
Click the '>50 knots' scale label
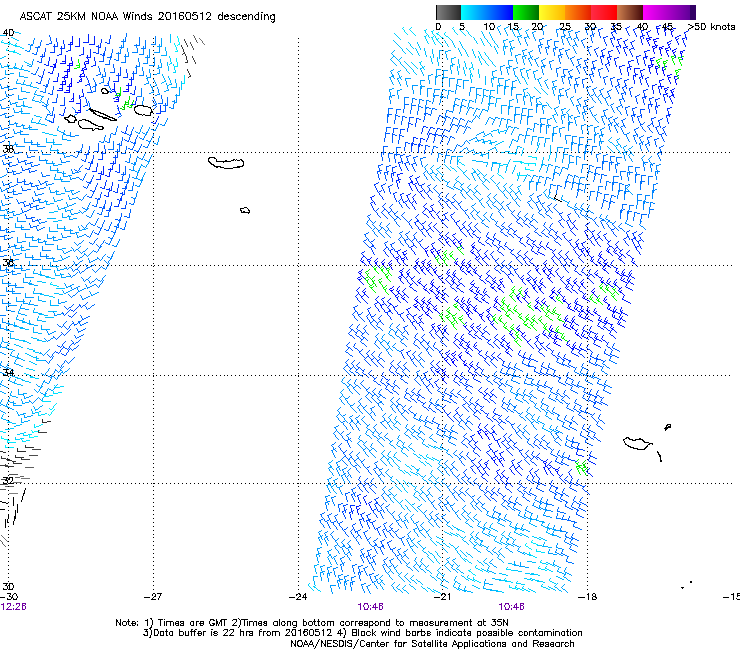[x=712, y=27]
